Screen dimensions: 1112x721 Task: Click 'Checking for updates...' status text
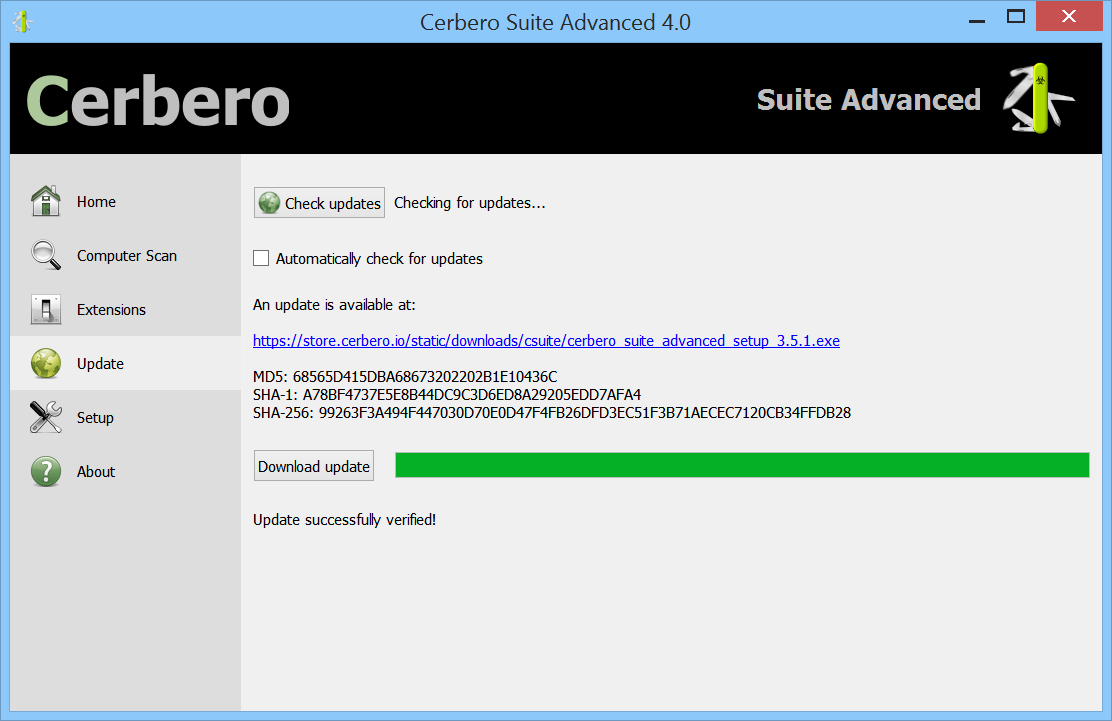pos(469,203)
